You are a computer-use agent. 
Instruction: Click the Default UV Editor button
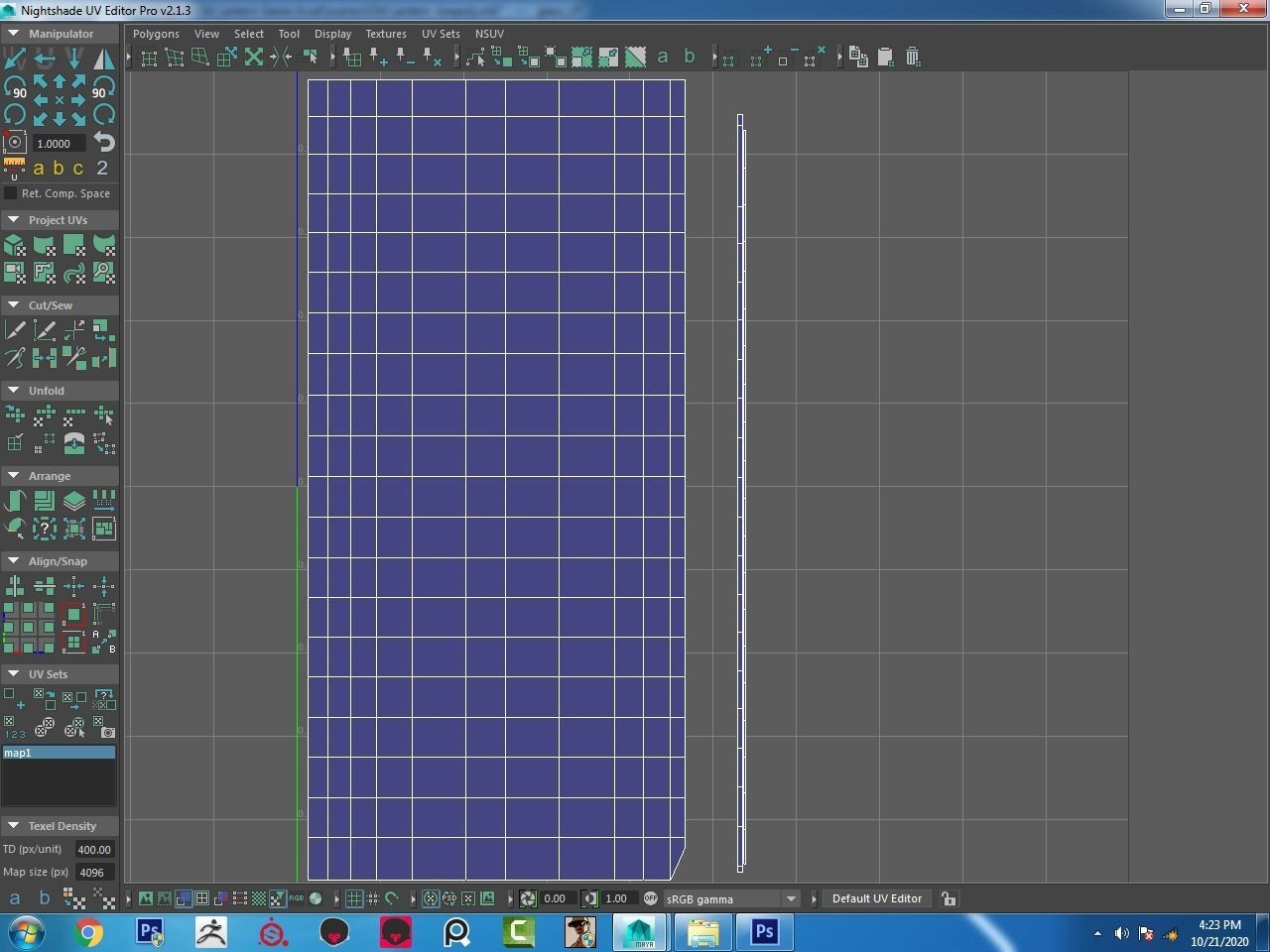click(x=877, y=898)
